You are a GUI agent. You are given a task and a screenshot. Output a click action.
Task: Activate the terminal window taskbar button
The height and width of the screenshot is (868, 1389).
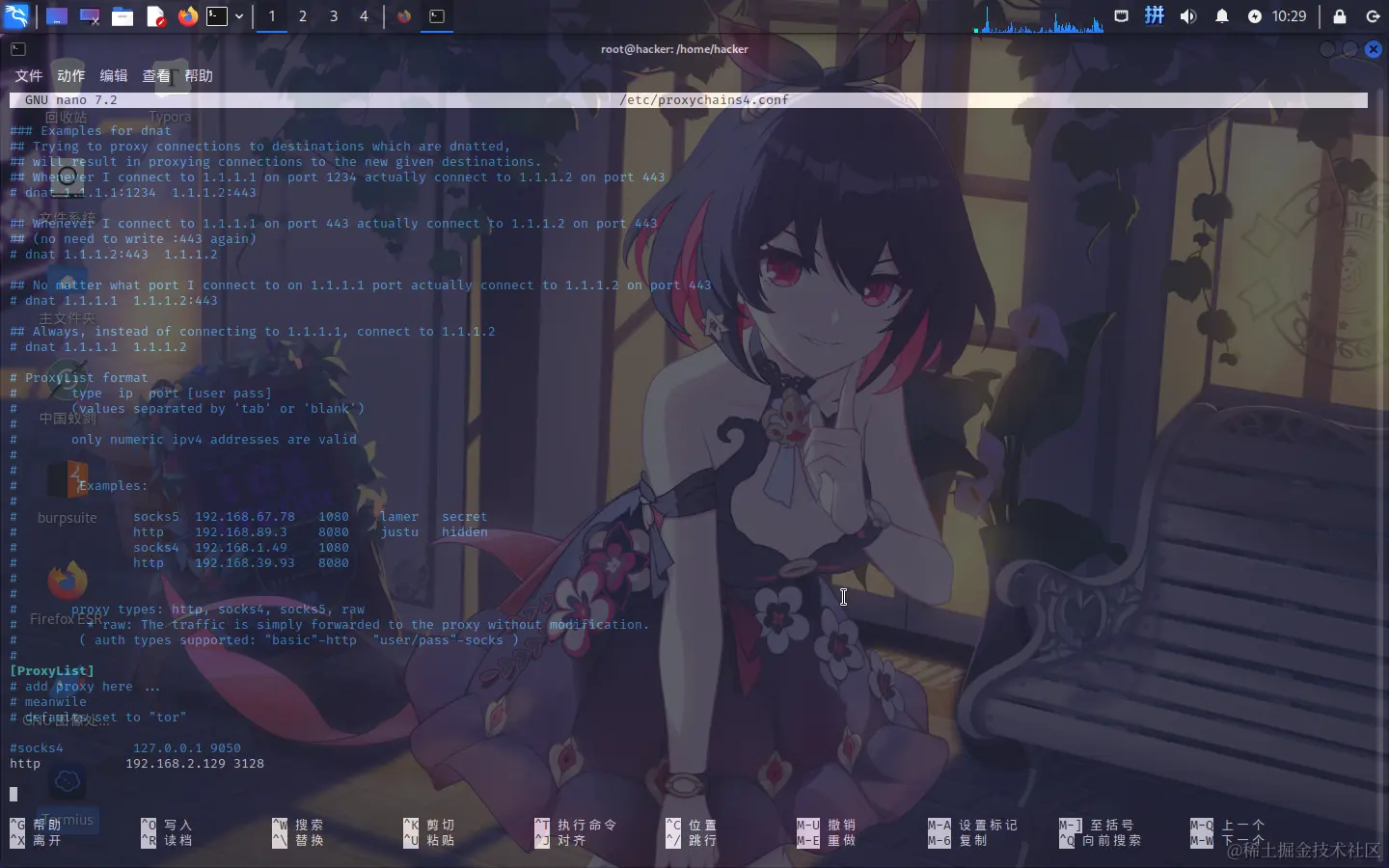[x=437, y=16]
